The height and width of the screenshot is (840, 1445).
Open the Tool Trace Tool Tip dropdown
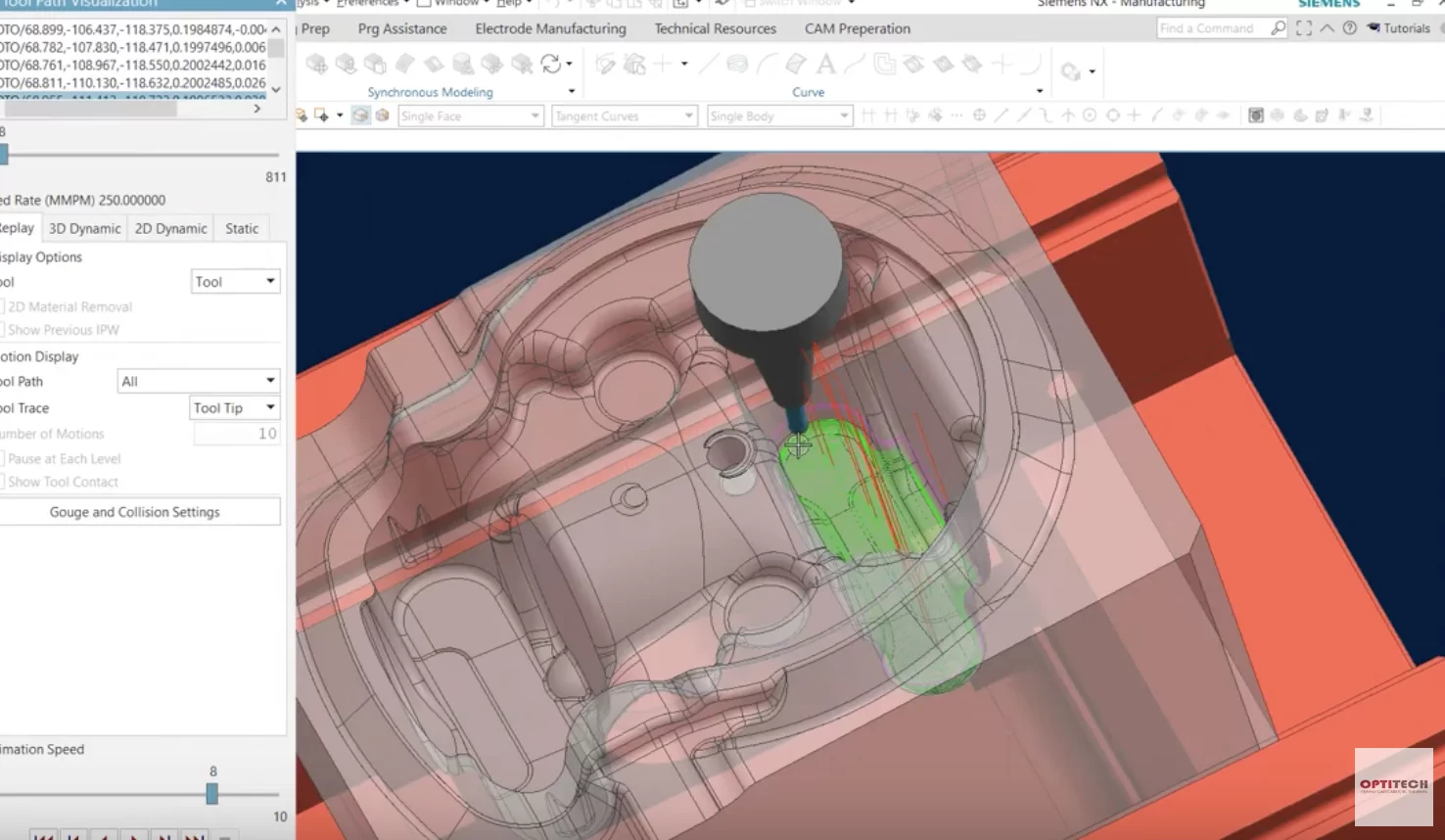pos(235,407)
